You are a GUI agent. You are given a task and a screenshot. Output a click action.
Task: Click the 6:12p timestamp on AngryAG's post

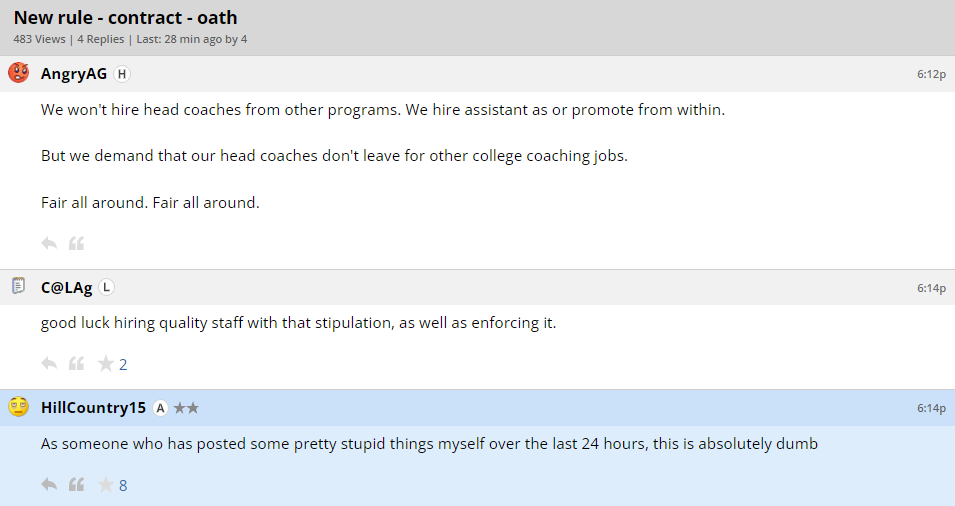931,74
